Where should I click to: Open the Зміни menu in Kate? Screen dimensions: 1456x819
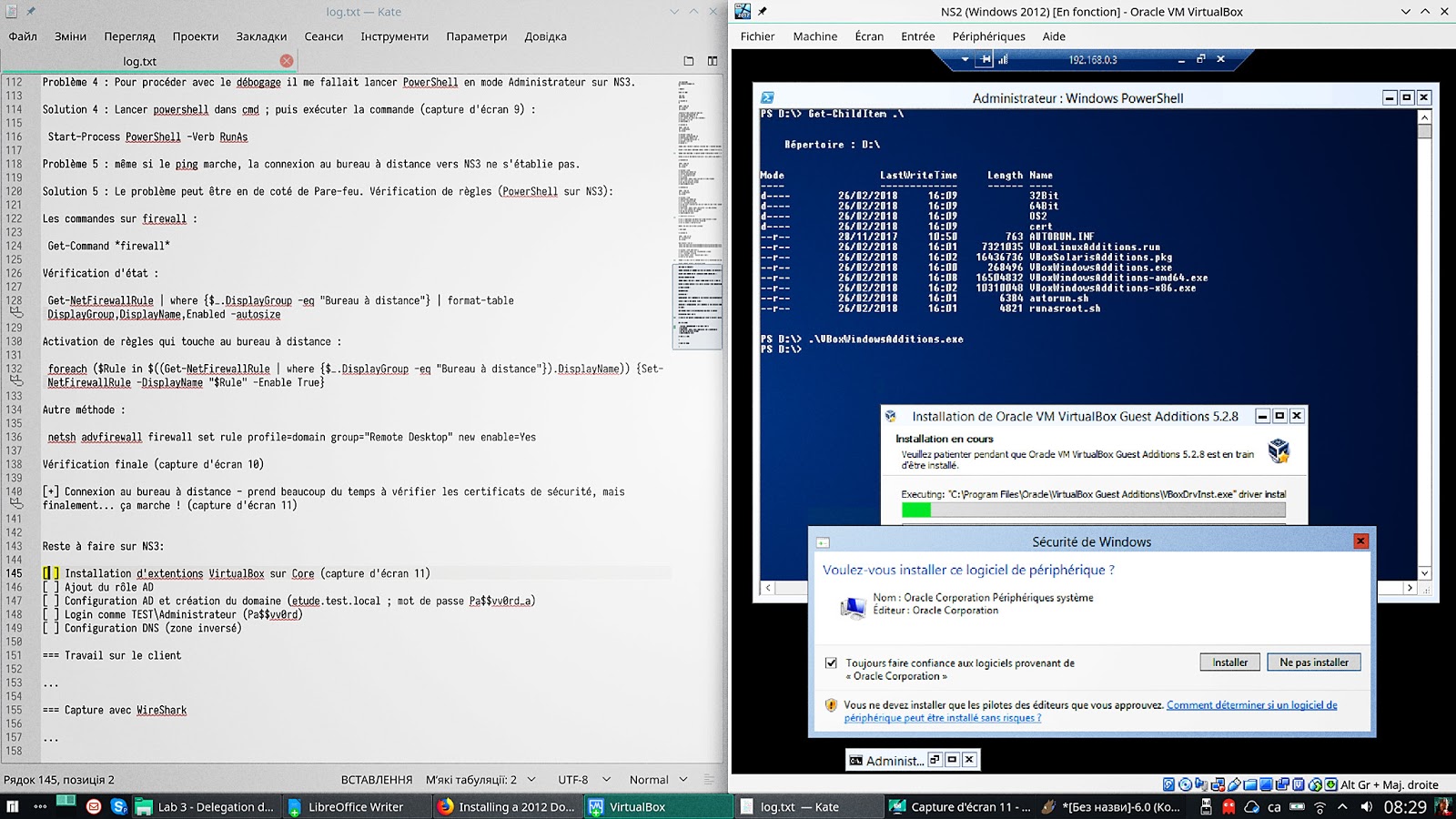70,36
